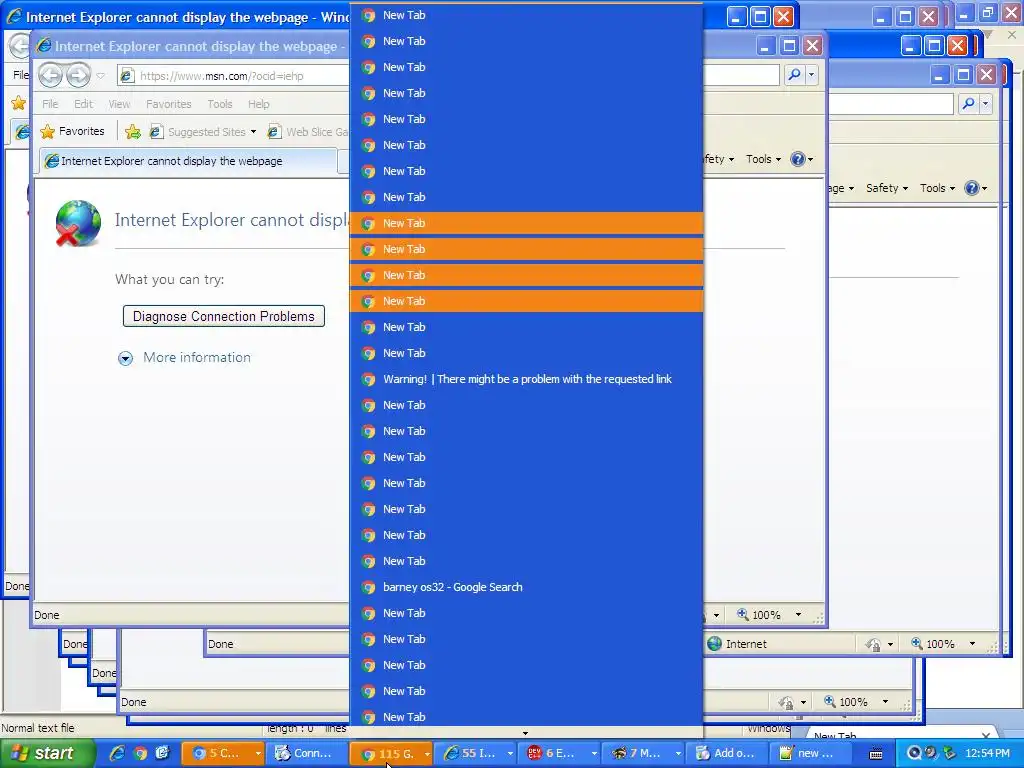Click the Favorites star button on the favorites bar
The image size is (1024, 768).
(72, 131)
